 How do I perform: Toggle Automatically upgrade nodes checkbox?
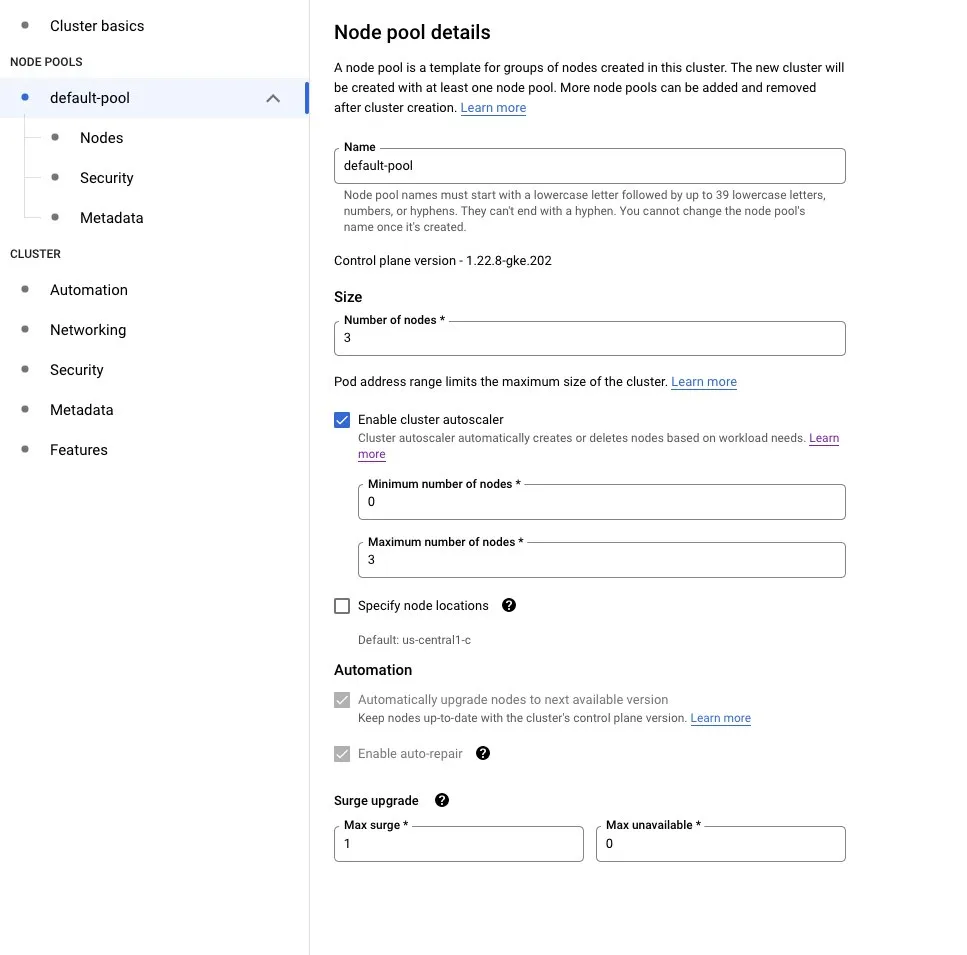point(342,700)
